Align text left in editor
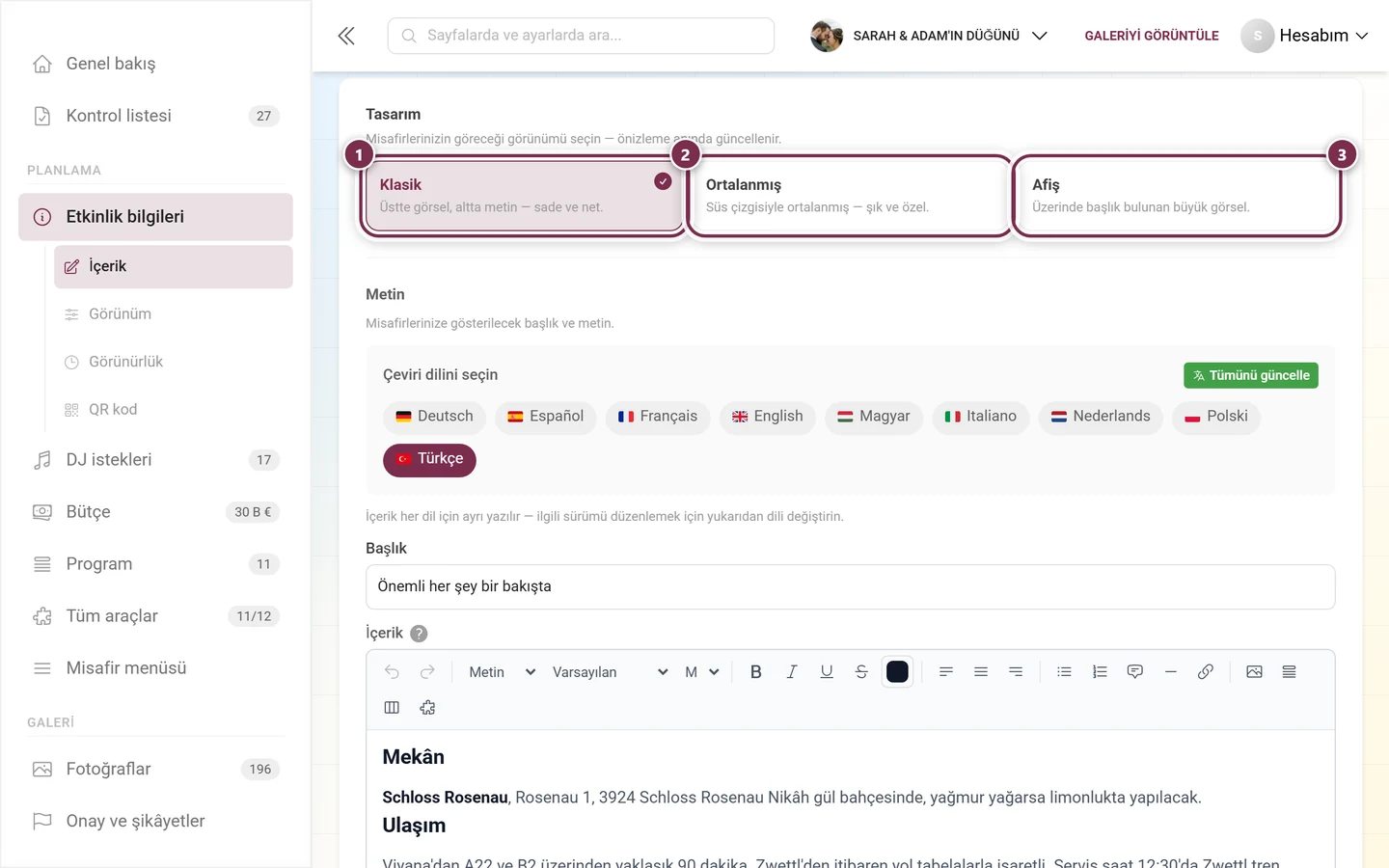This screenshot has width=1389, height=868. (x=946, y=672)
